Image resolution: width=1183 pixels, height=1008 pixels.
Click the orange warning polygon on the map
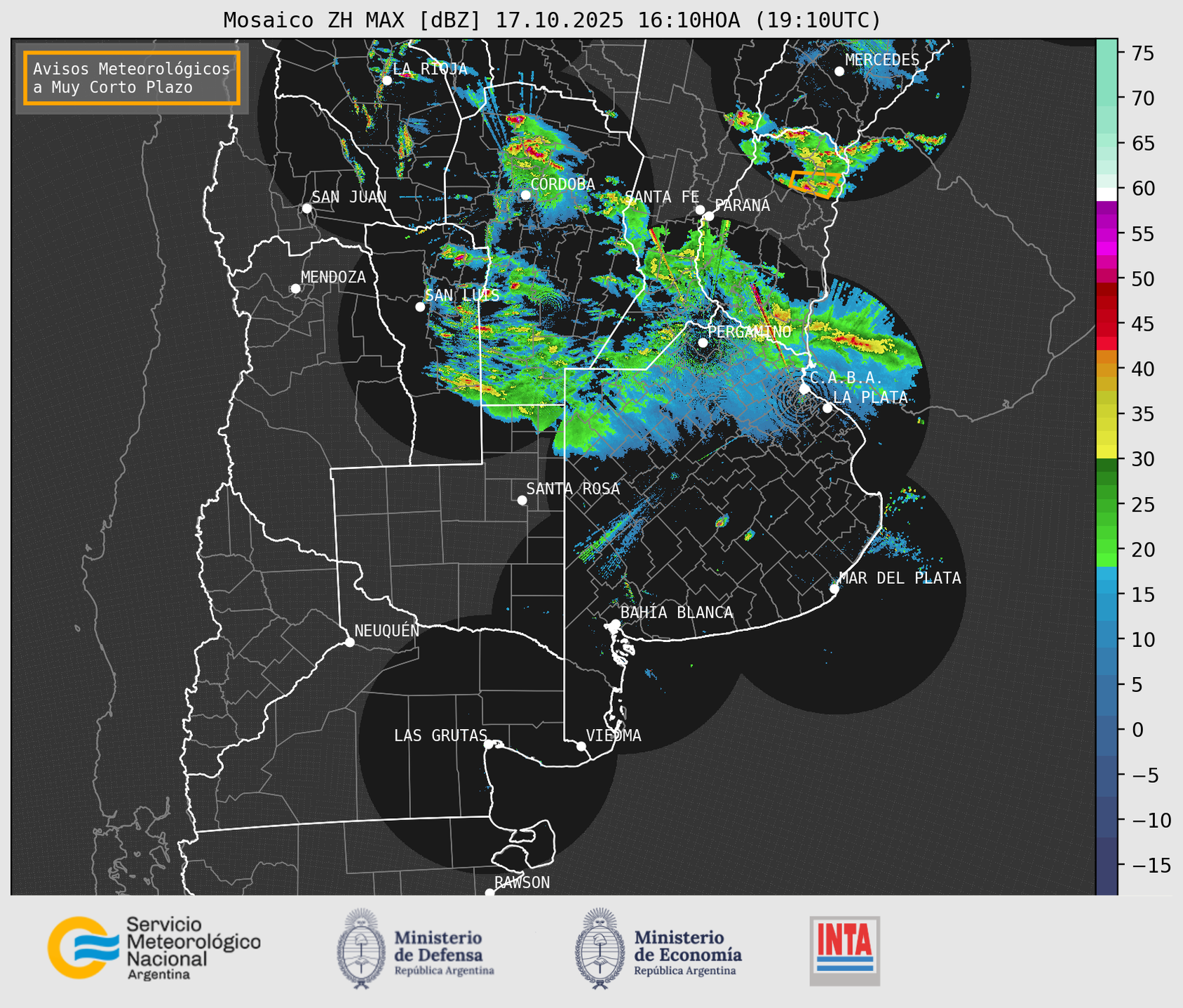[815, 184]
